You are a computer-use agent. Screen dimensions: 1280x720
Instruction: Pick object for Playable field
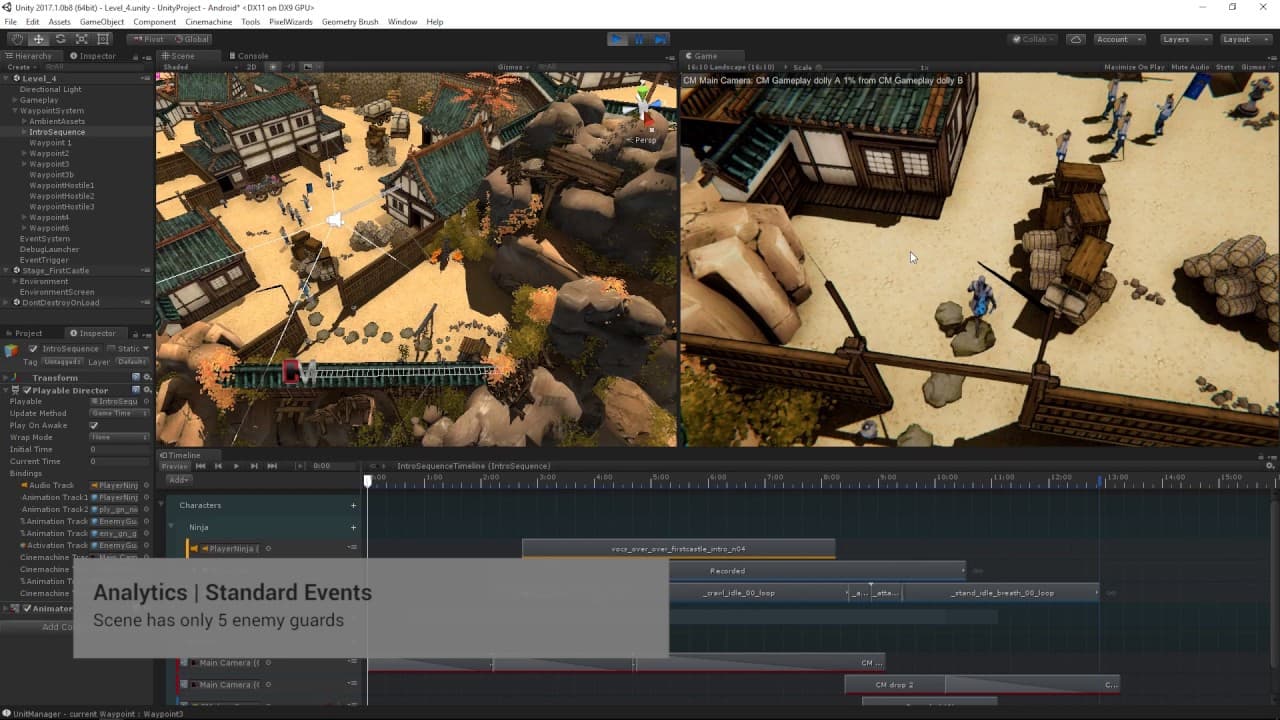(146, 401)
